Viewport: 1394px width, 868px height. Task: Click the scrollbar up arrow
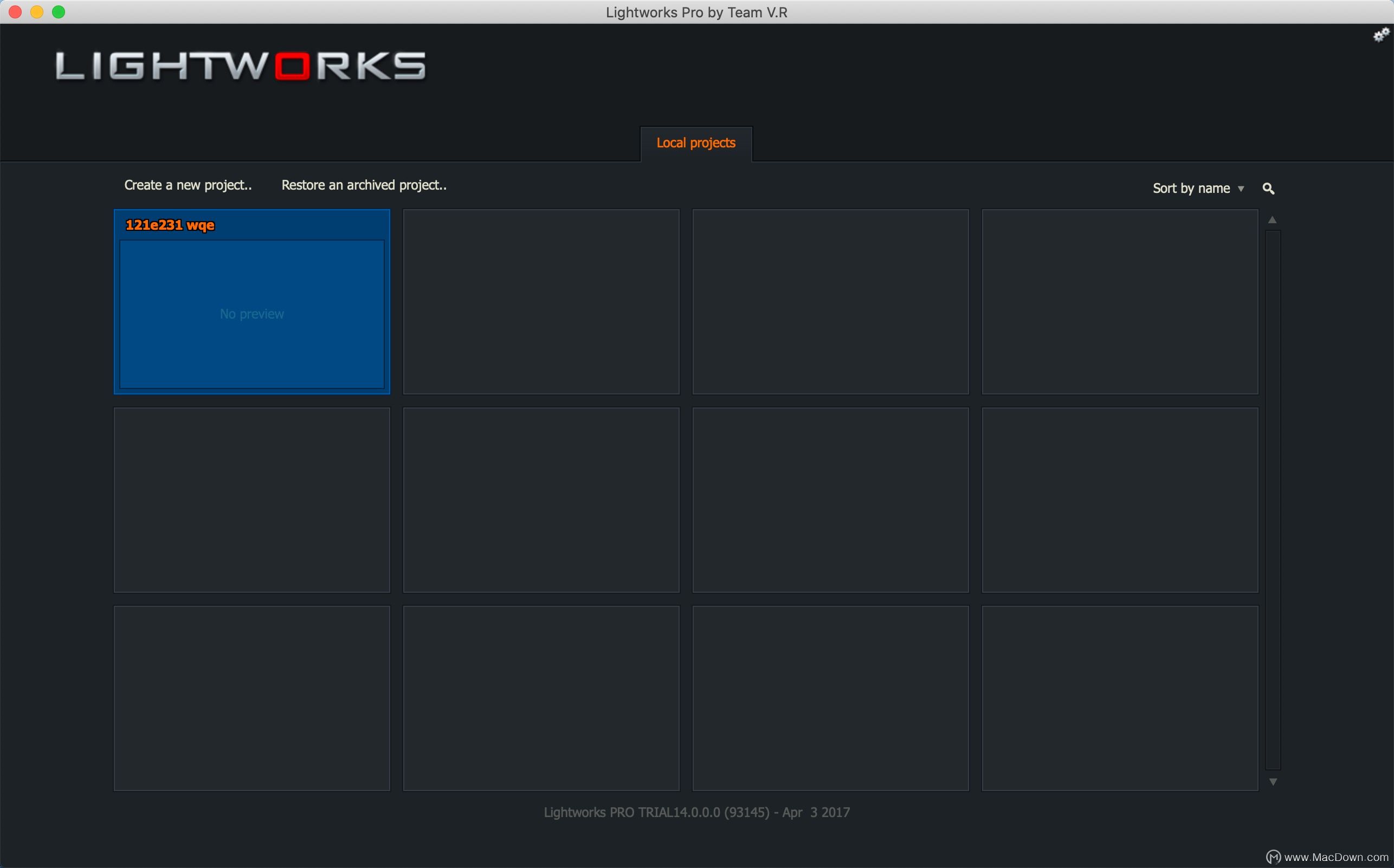(1272, 220)
